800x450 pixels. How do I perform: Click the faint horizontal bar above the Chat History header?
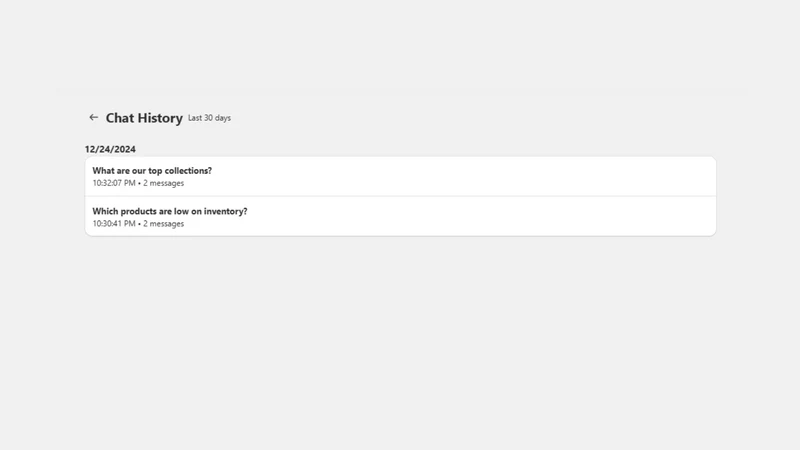(402, 92)
